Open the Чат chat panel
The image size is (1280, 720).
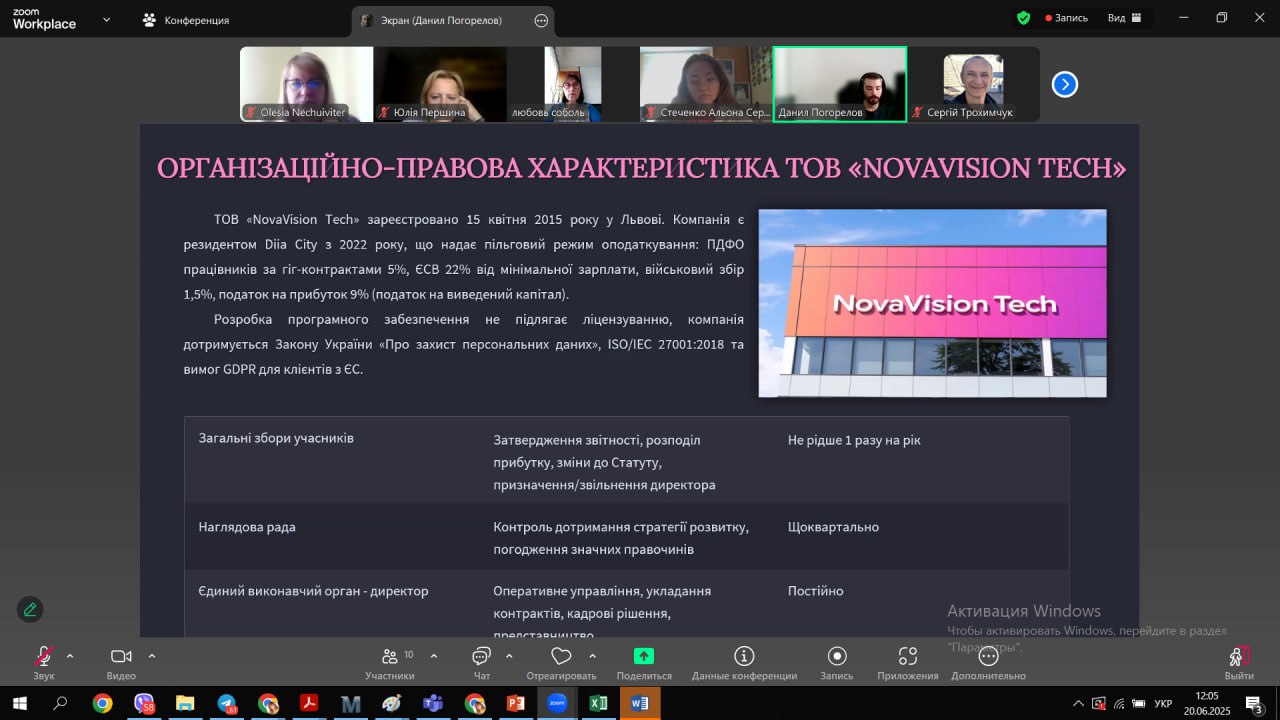(481, 662)
